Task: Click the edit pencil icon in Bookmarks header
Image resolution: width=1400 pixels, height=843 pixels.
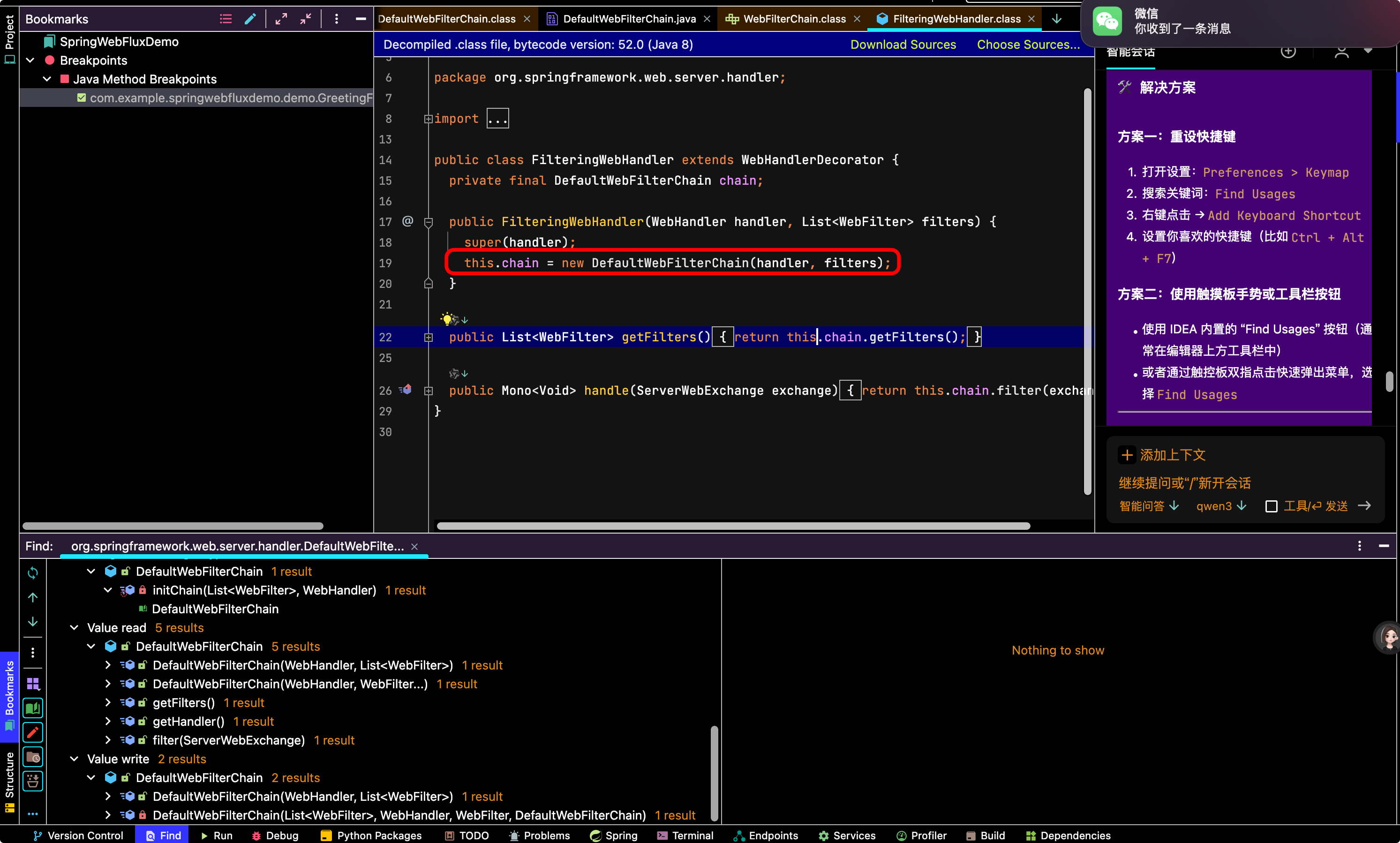Action: tap(250, 19)
